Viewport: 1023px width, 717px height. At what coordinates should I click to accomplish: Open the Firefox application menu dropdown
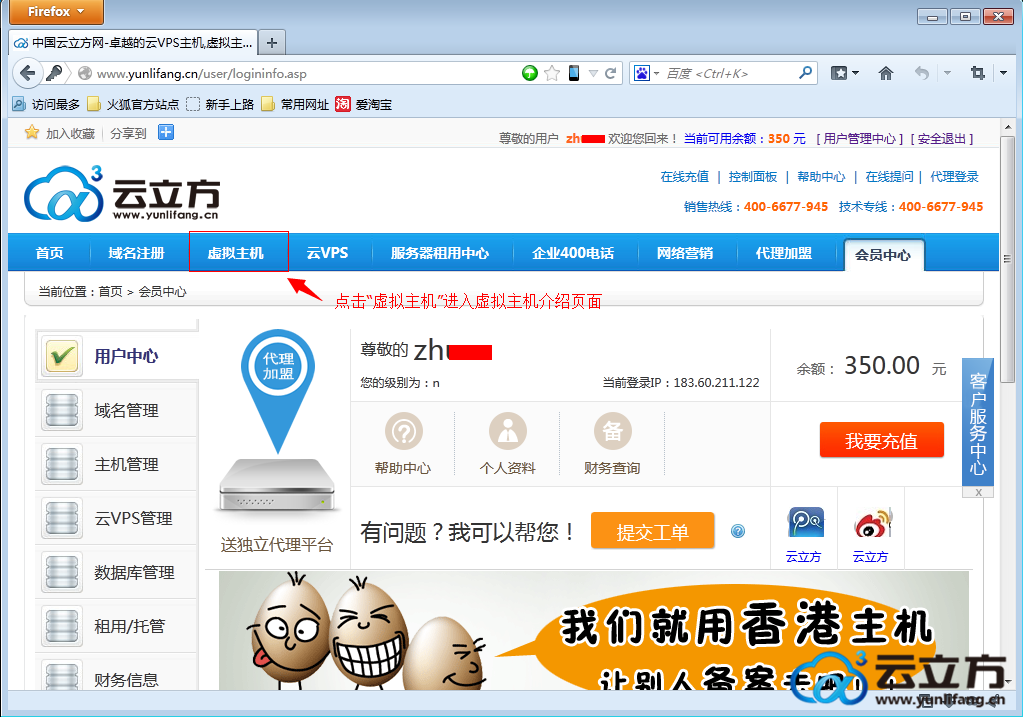[56, 11]
